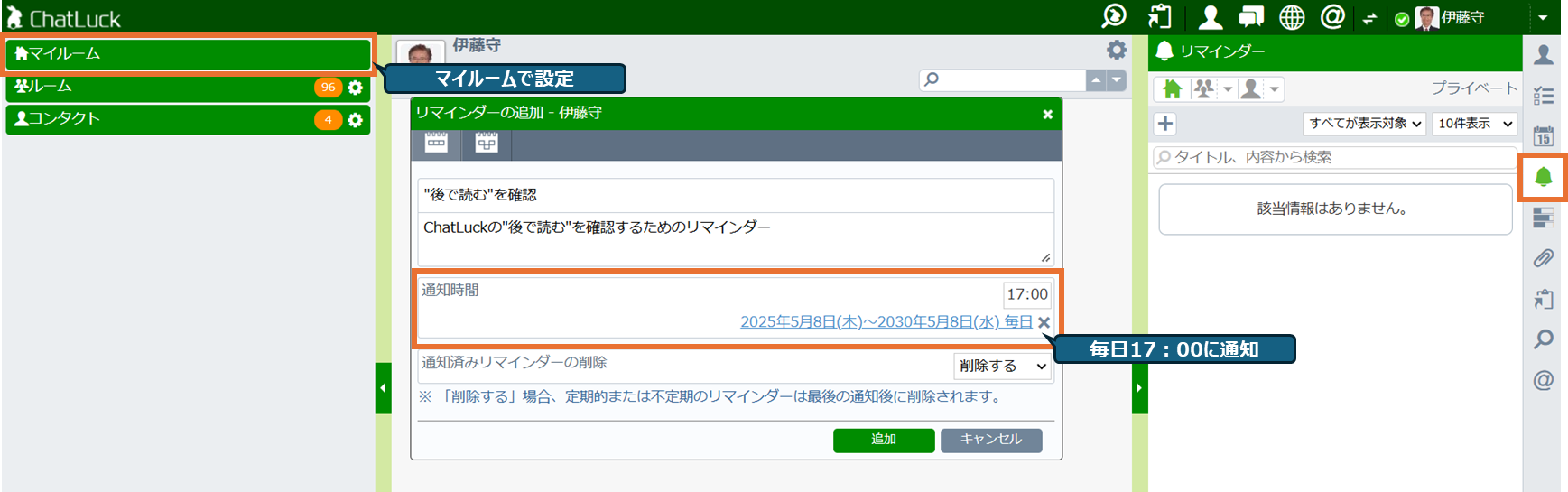The width and height of the screenshot is (1568, 492).
Task: Open the reminder bell icon in right sidebar
Action: tap(1544, 177)
